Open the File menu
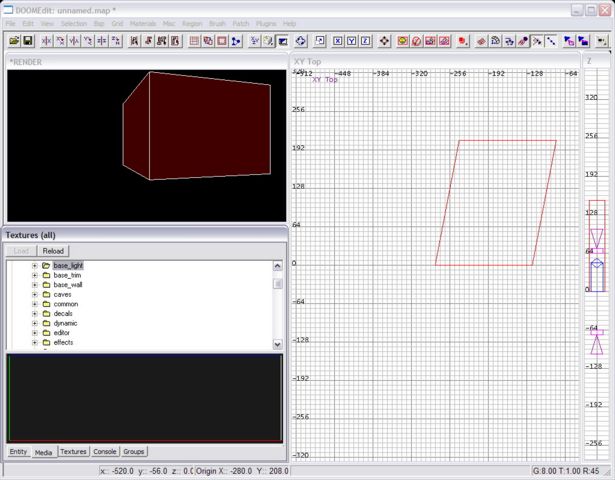The image size is (615, 480). pos(10,24)
